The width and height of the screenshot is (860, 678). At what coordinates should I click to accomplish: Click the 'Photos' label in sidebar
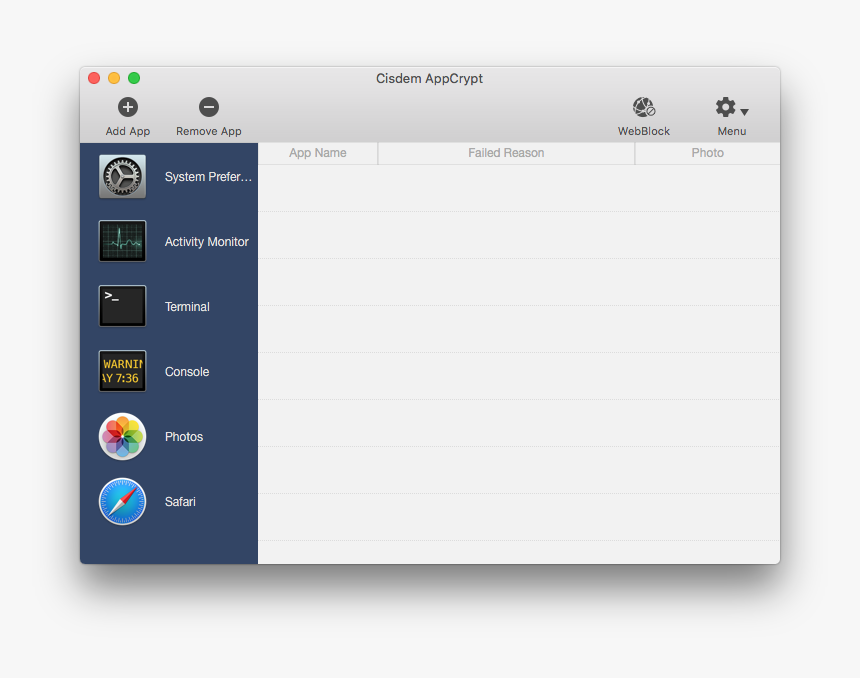point(184,437)
